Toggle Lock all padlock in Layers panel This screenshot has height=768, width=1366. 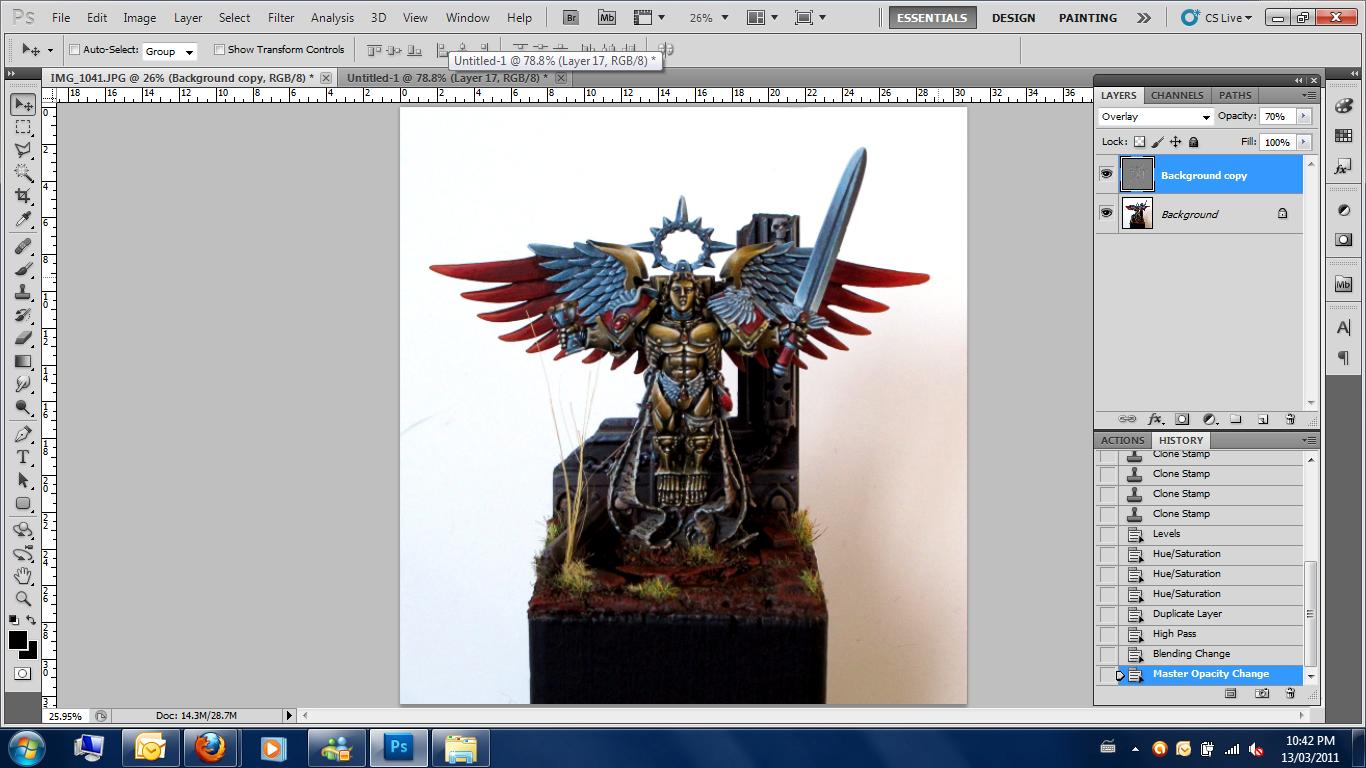coord(1193,142)
